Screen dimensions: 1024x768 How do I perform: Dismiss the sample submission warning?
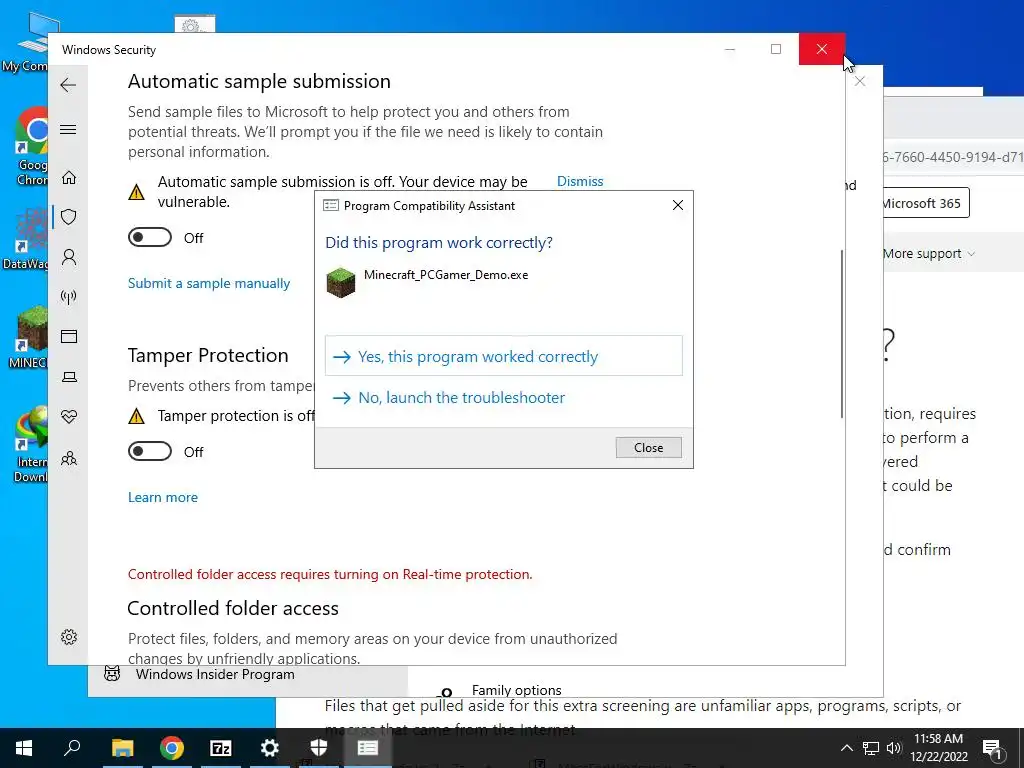pos(580,181)
